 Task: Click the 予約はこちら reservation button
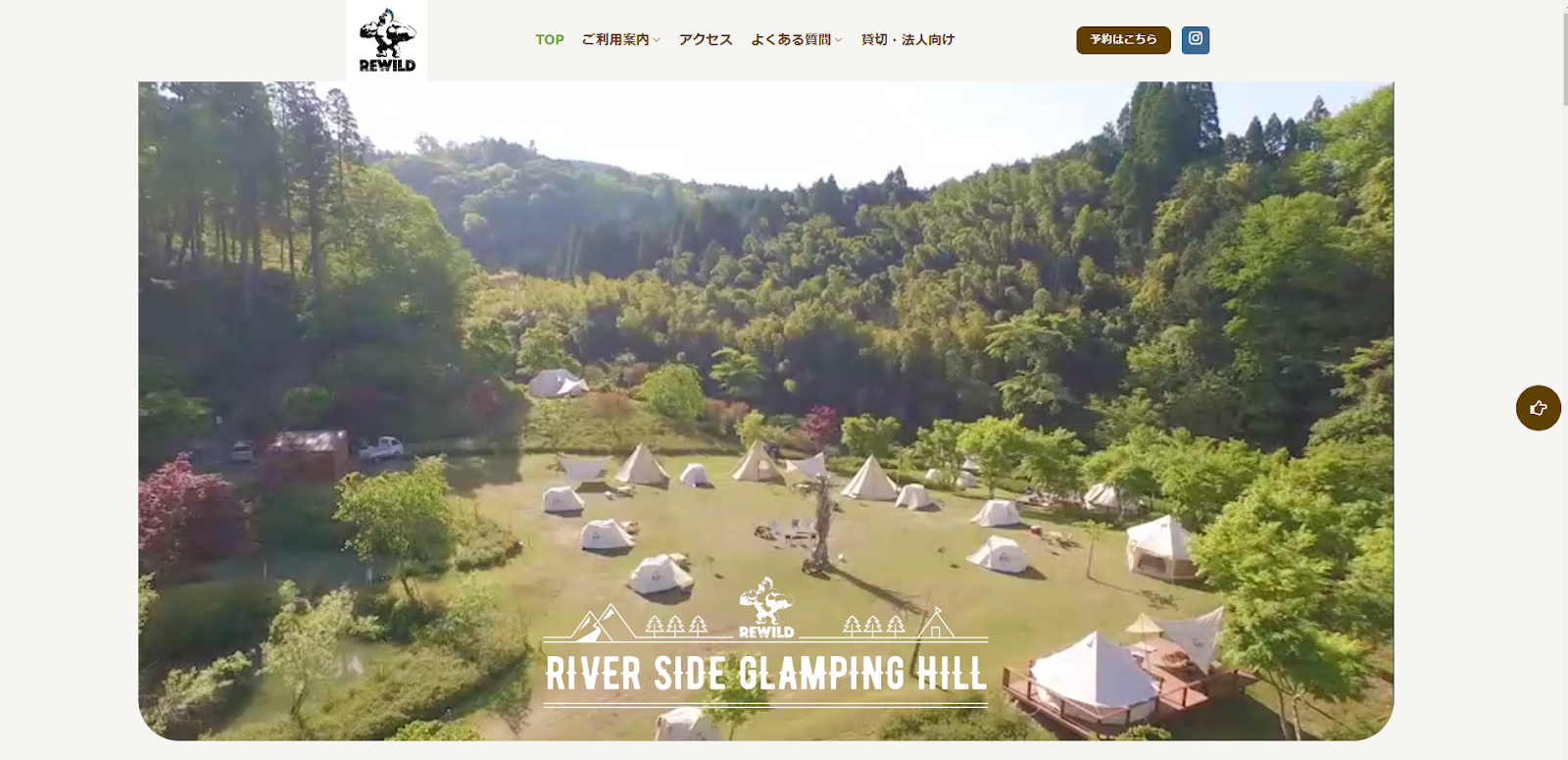(1123, 39)
